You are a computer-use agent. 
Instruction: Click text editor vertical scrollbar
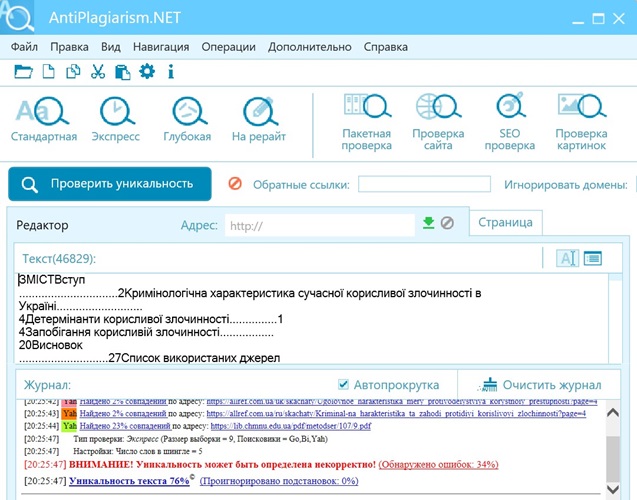[615, 318]
